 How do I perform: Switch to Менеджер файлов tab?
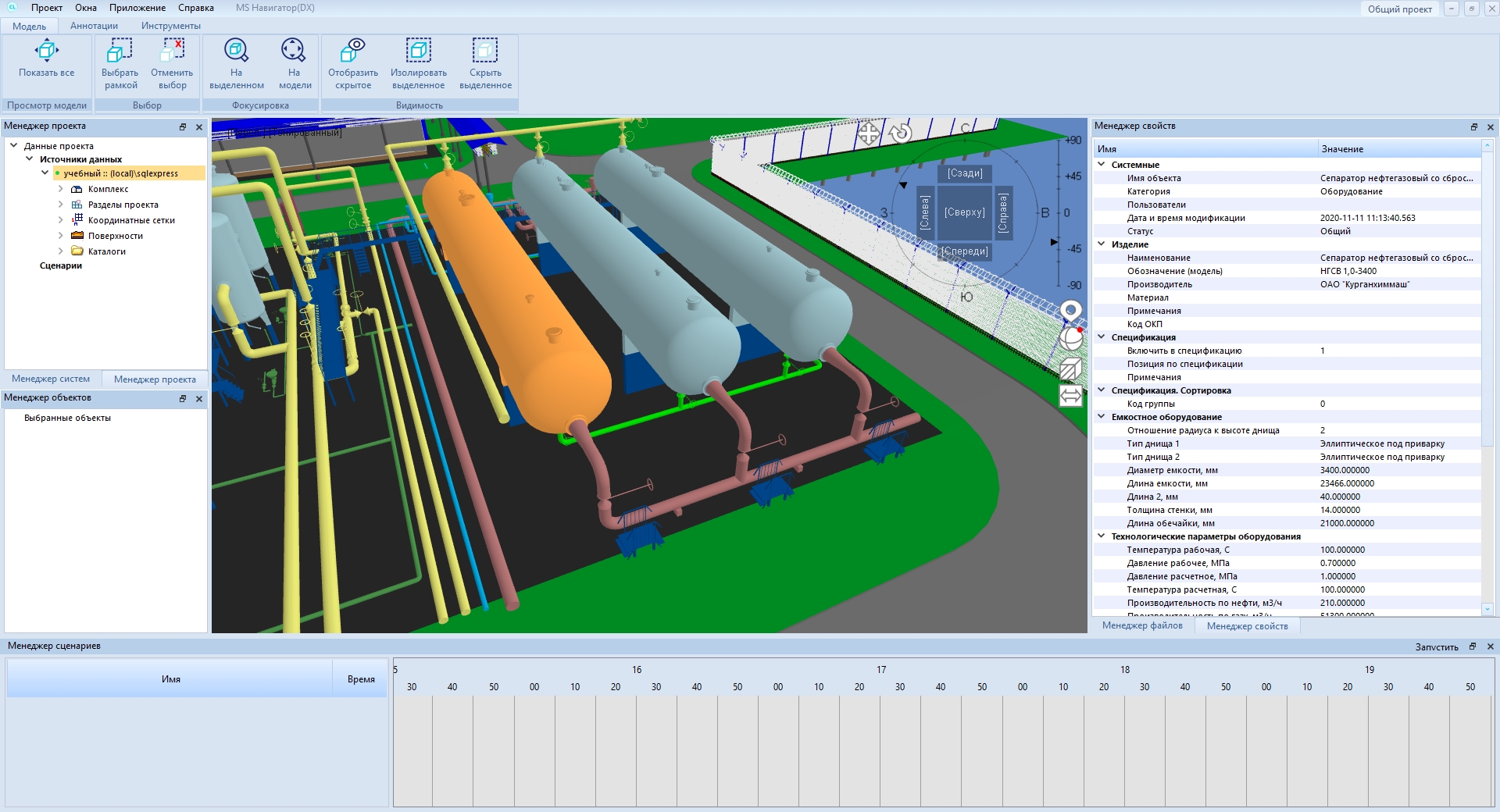[1142, 625]
